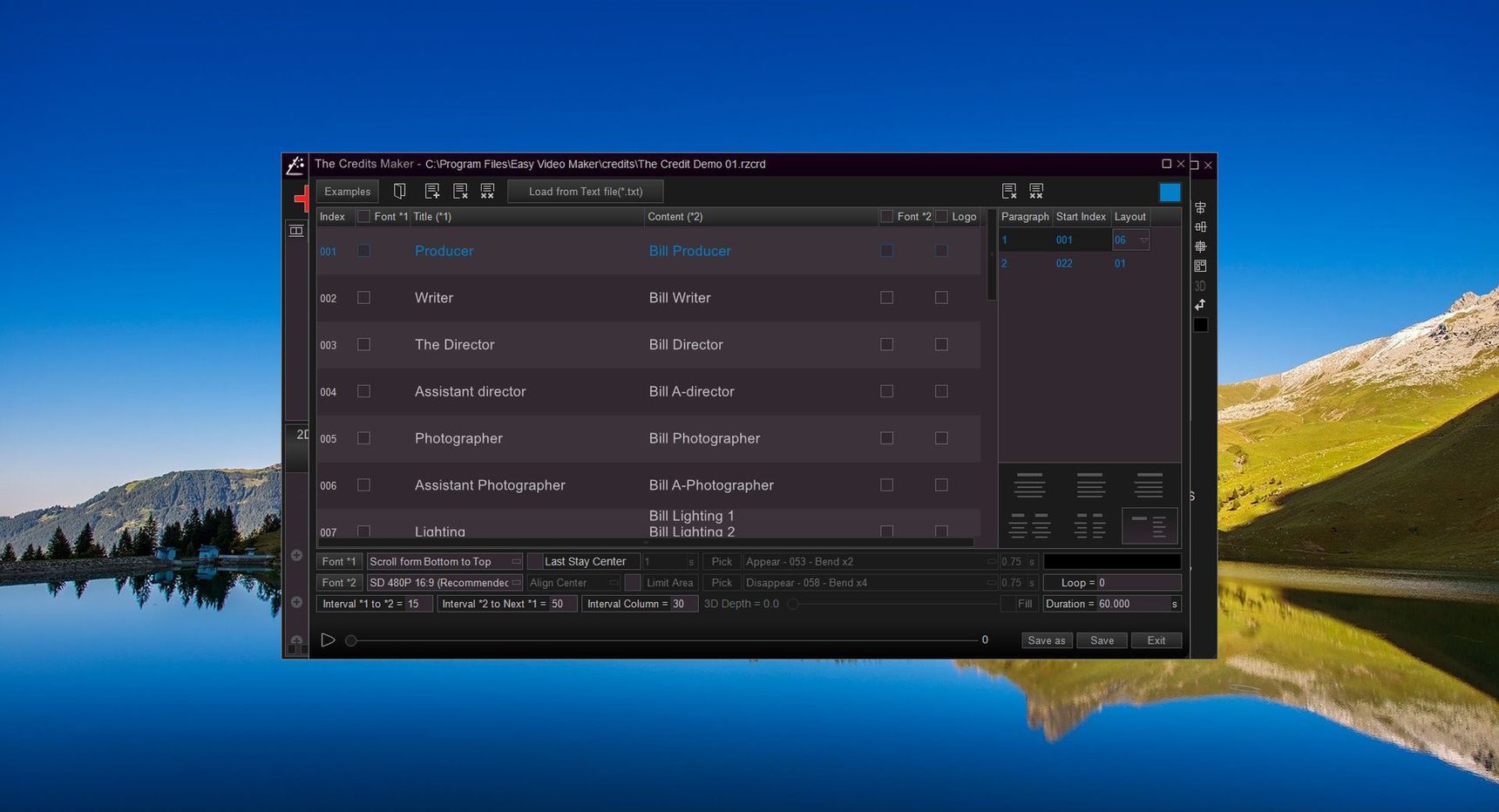Toggle the Logo header checkbox
Image resolution: width=1499 pixels, height=812 pixels.
pyautogui.click(x=941, y=216)
